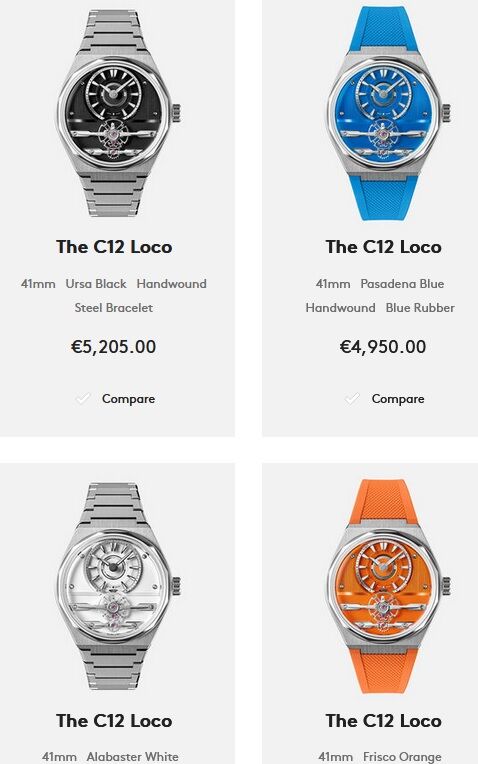Click the Compare label under the €5,205.00 watch
The image size is (478, 764).
point(129,399)
